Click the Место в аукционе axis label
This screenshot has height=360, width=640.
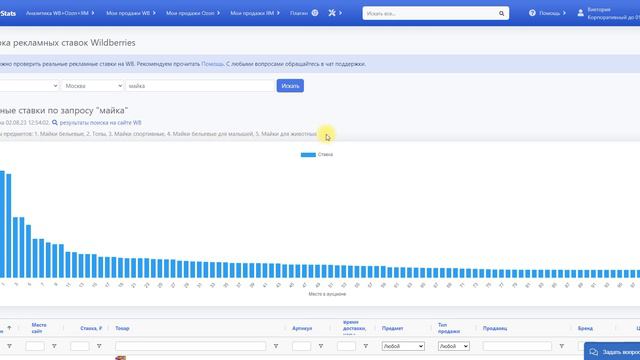coord(327,294)
